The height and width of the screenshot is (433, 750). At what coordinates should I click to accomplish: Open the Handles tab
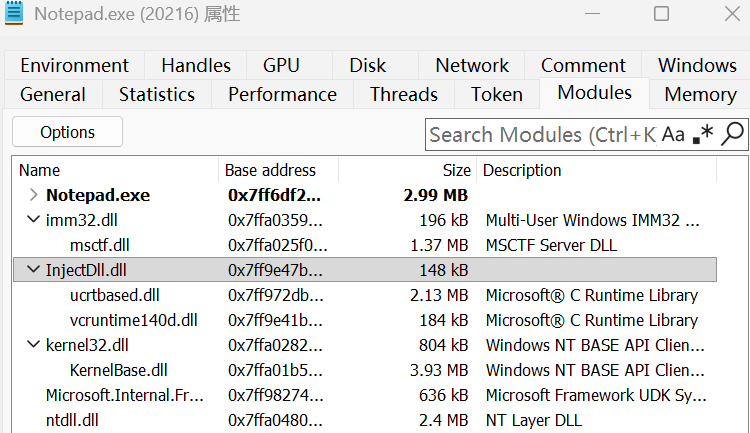[x=196, y=66]
